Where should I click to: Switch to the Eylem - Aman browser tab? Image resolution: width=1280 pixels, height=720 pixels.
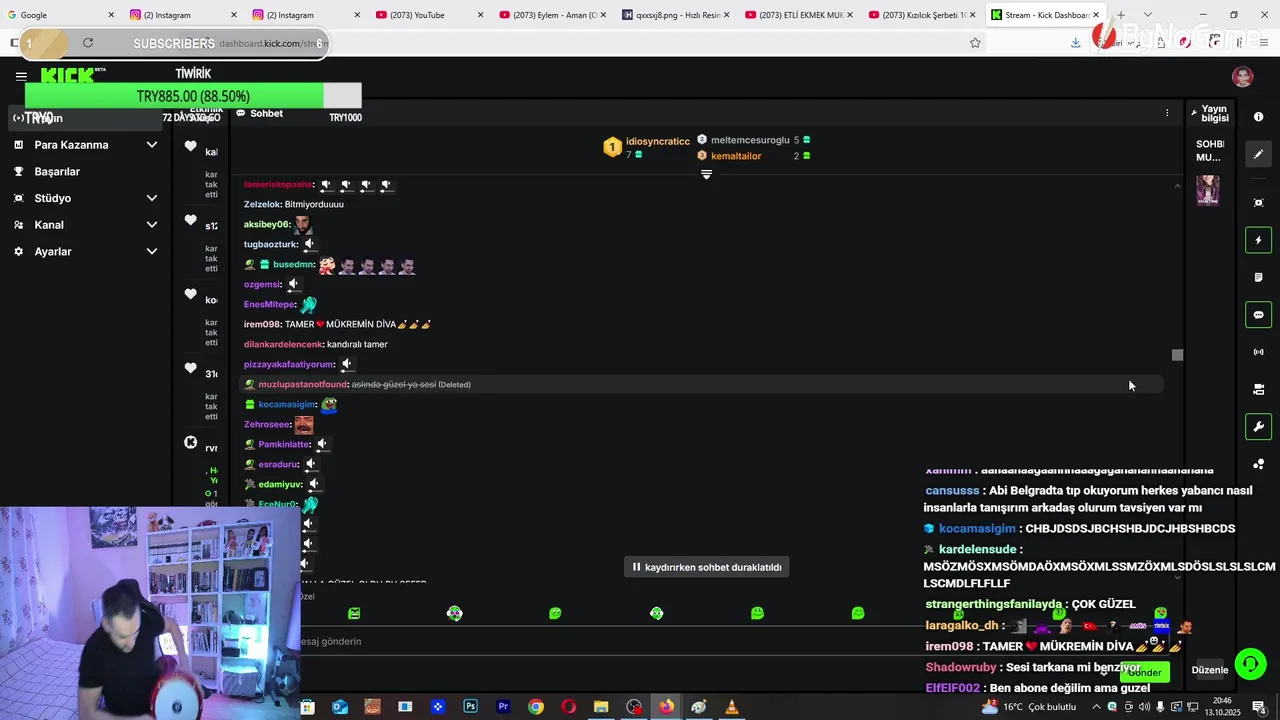click(x=550, y=15)
